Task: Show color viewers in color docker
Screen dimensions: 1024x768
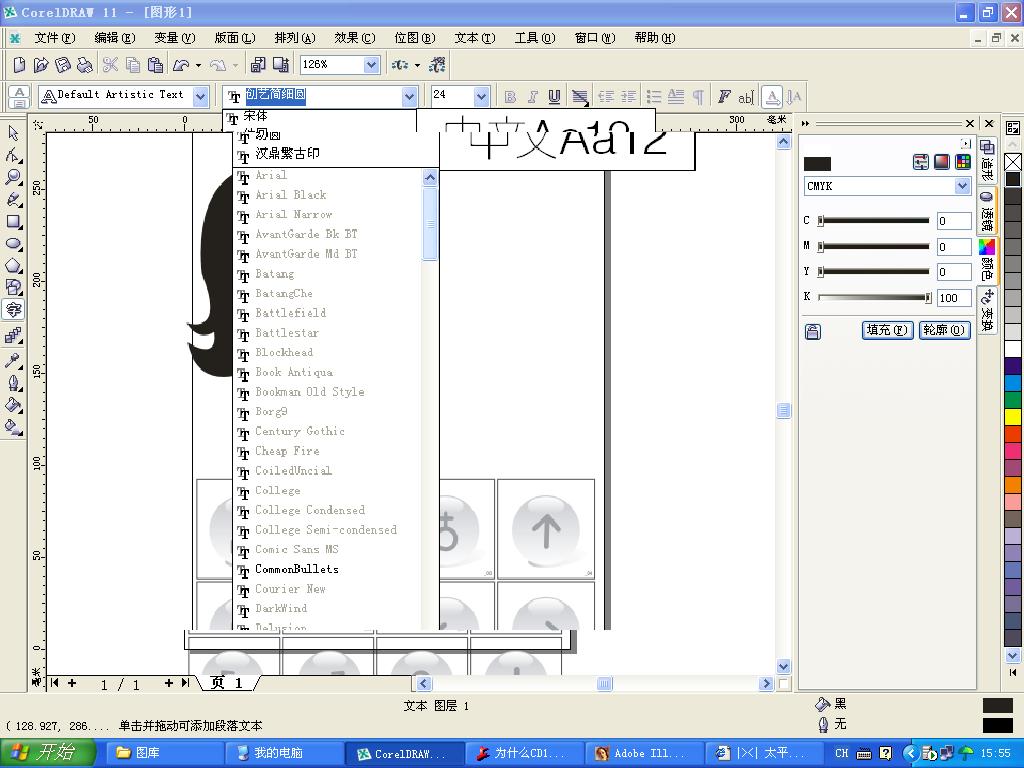Action: click(942, 162)
